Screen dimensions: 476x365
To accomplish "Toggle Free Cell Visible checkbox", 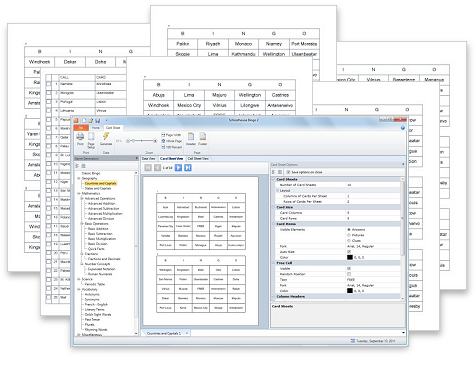I will [x=349, y=268].
